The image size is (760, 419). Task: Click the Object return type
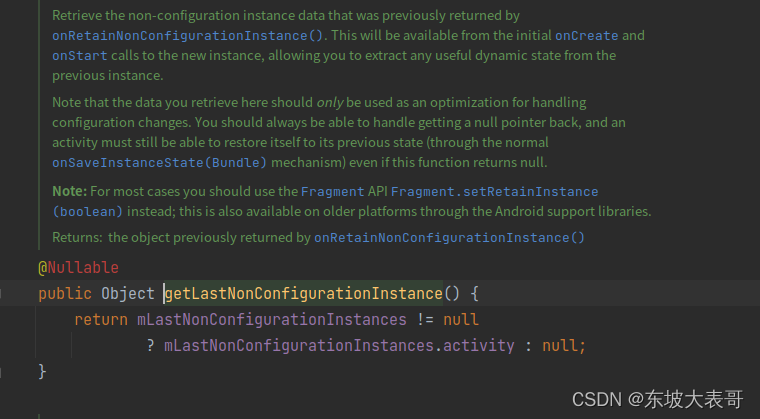pos(127,294)
